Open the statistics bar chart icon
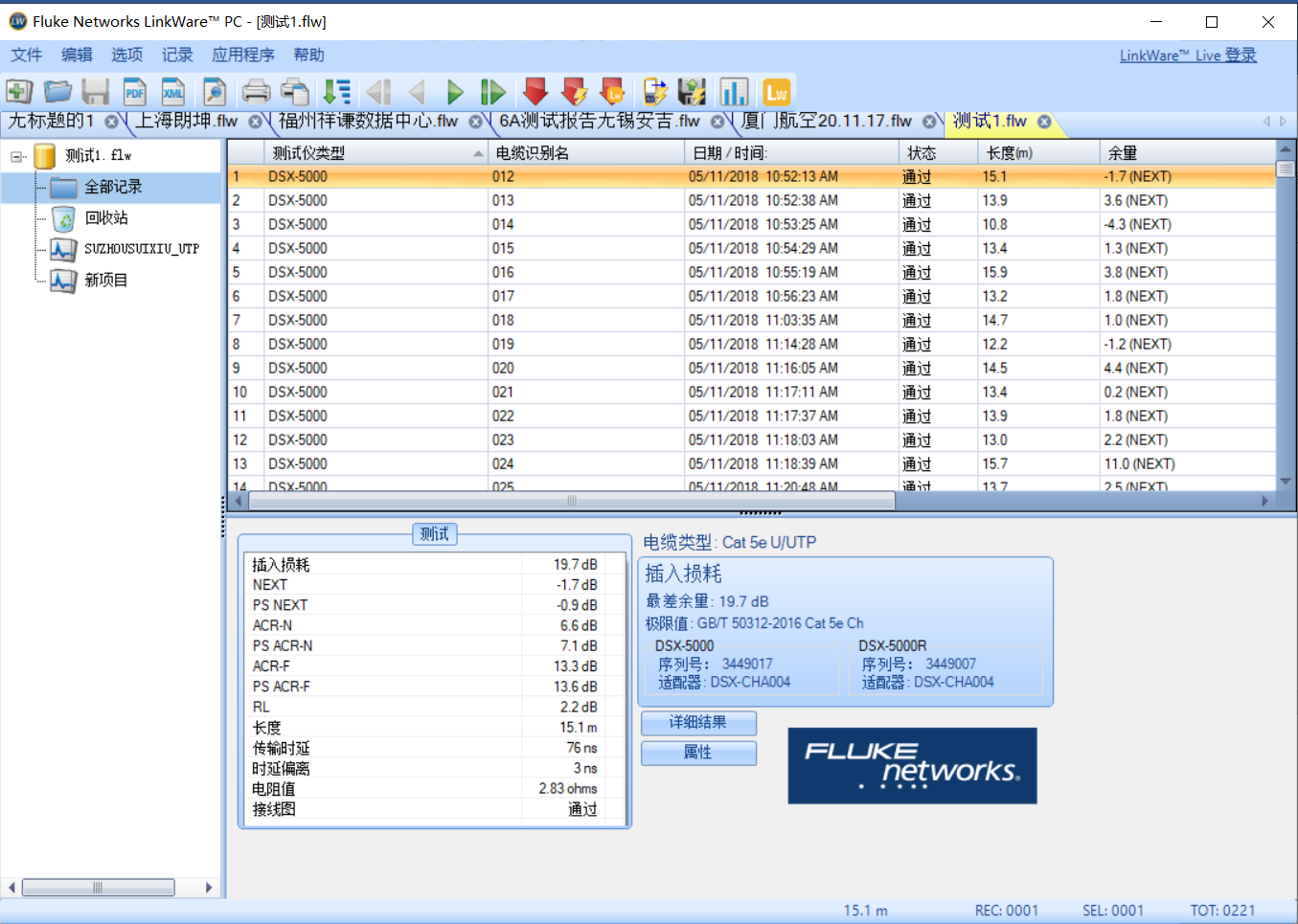Viewport: 1298px width, 924px height. click(x=734, y=92)
